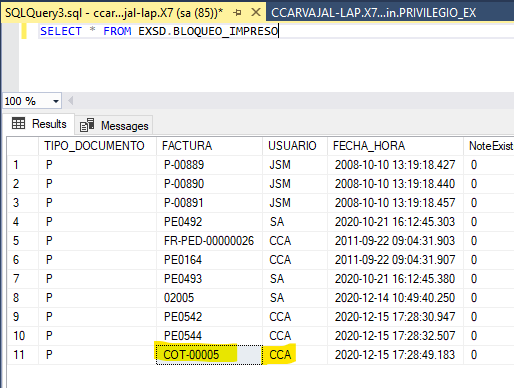The image size is (514, 388).
Task: Click the CCA user cell in row 6
Action: [295, 260]
